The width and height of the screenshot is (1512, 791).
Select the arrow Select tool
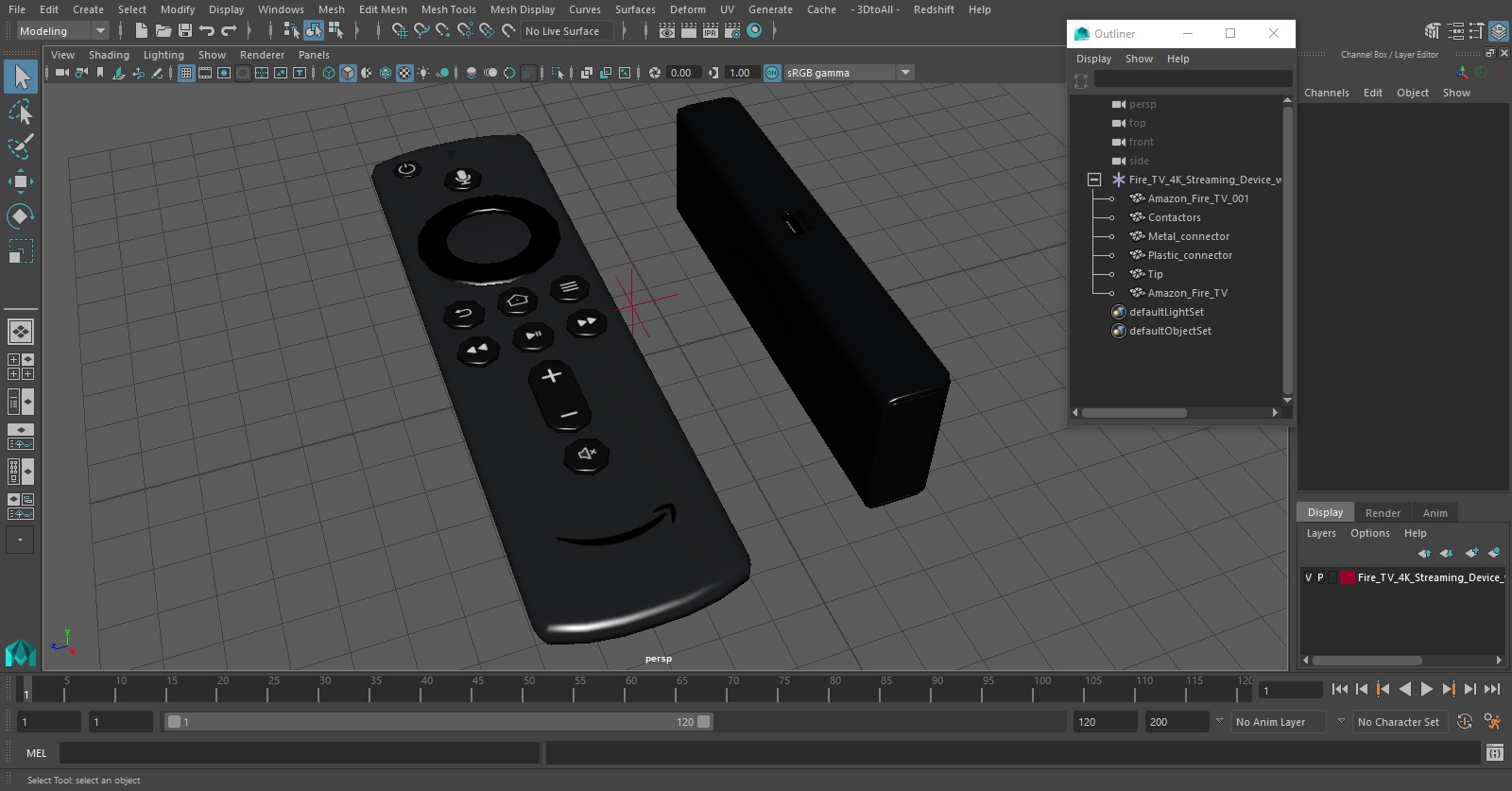click(x=21, y=77)
